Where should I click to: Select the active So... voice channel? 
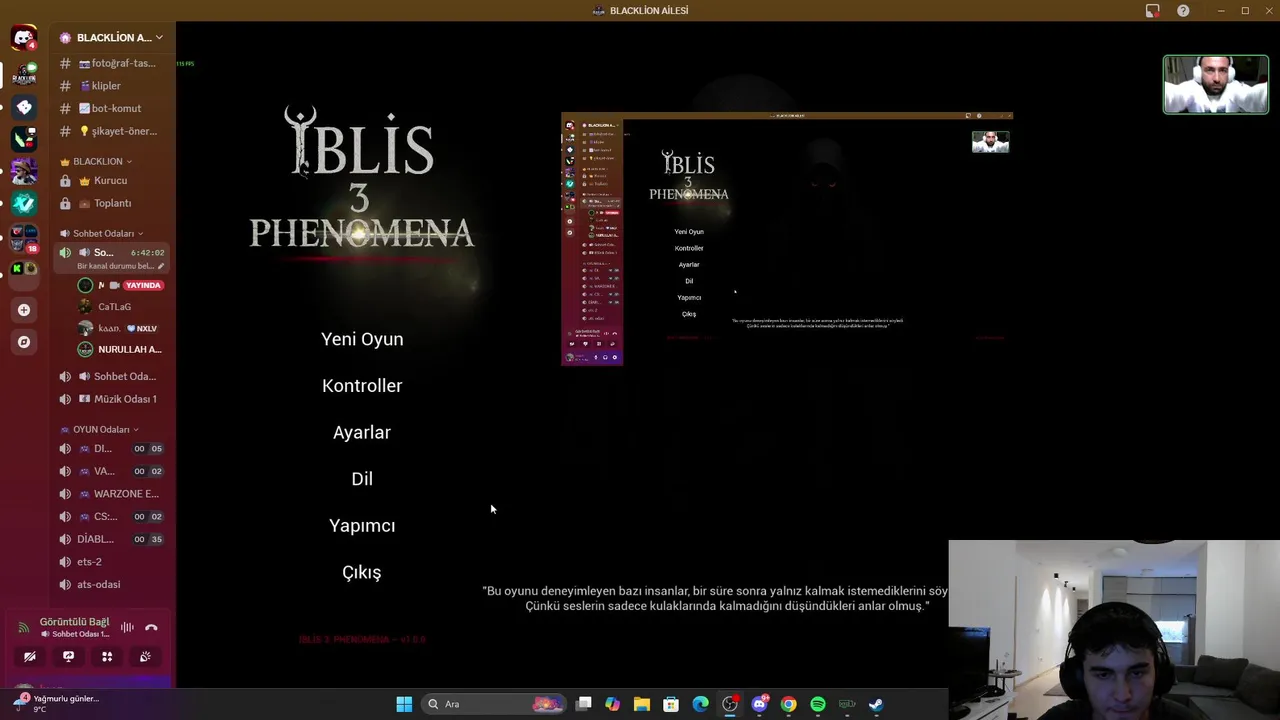point(112,258)
